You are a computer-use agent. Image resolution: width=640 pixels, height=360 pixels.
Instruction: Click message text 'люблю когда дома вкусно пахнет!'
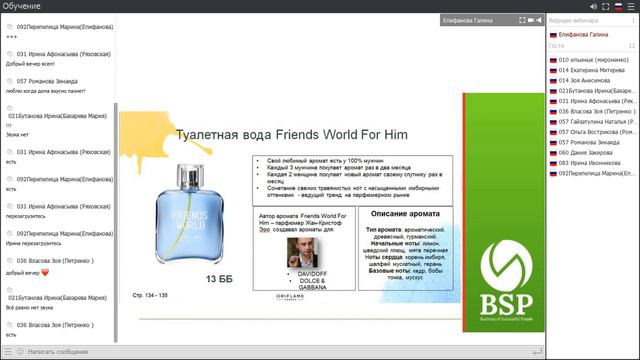click(x=46, y=91)
